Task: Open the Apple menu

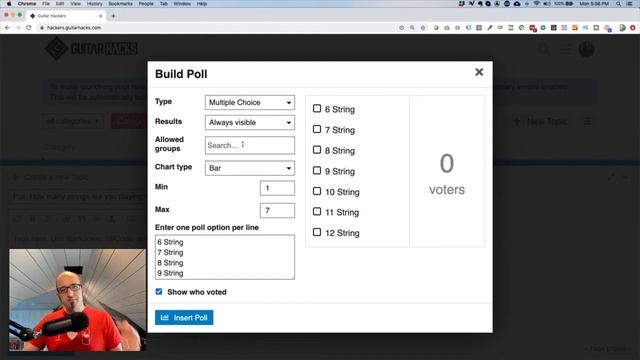Action: coord(9,4)
